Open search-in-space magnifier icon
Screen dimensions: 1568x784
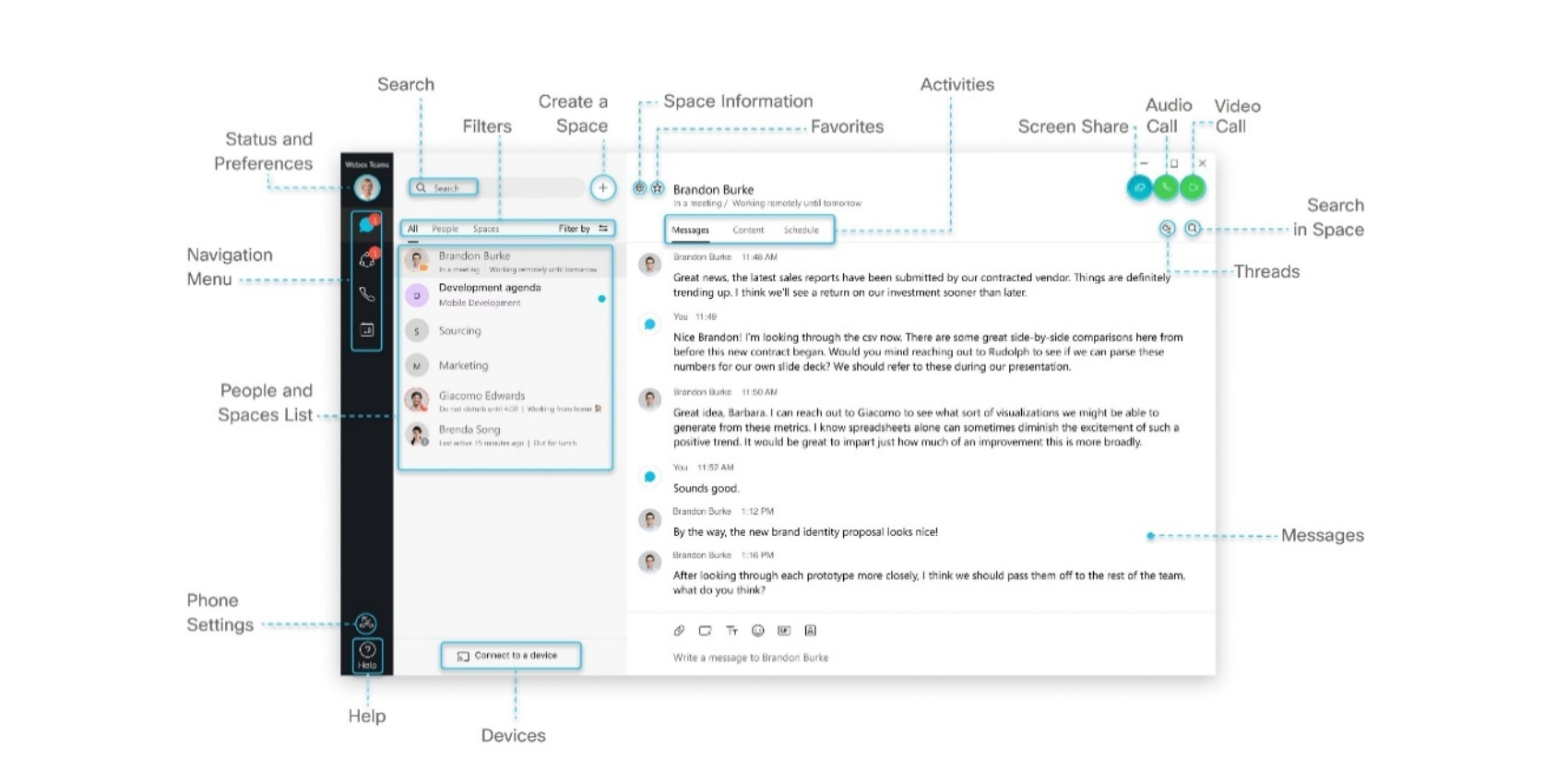click(x=1193, y=228)
